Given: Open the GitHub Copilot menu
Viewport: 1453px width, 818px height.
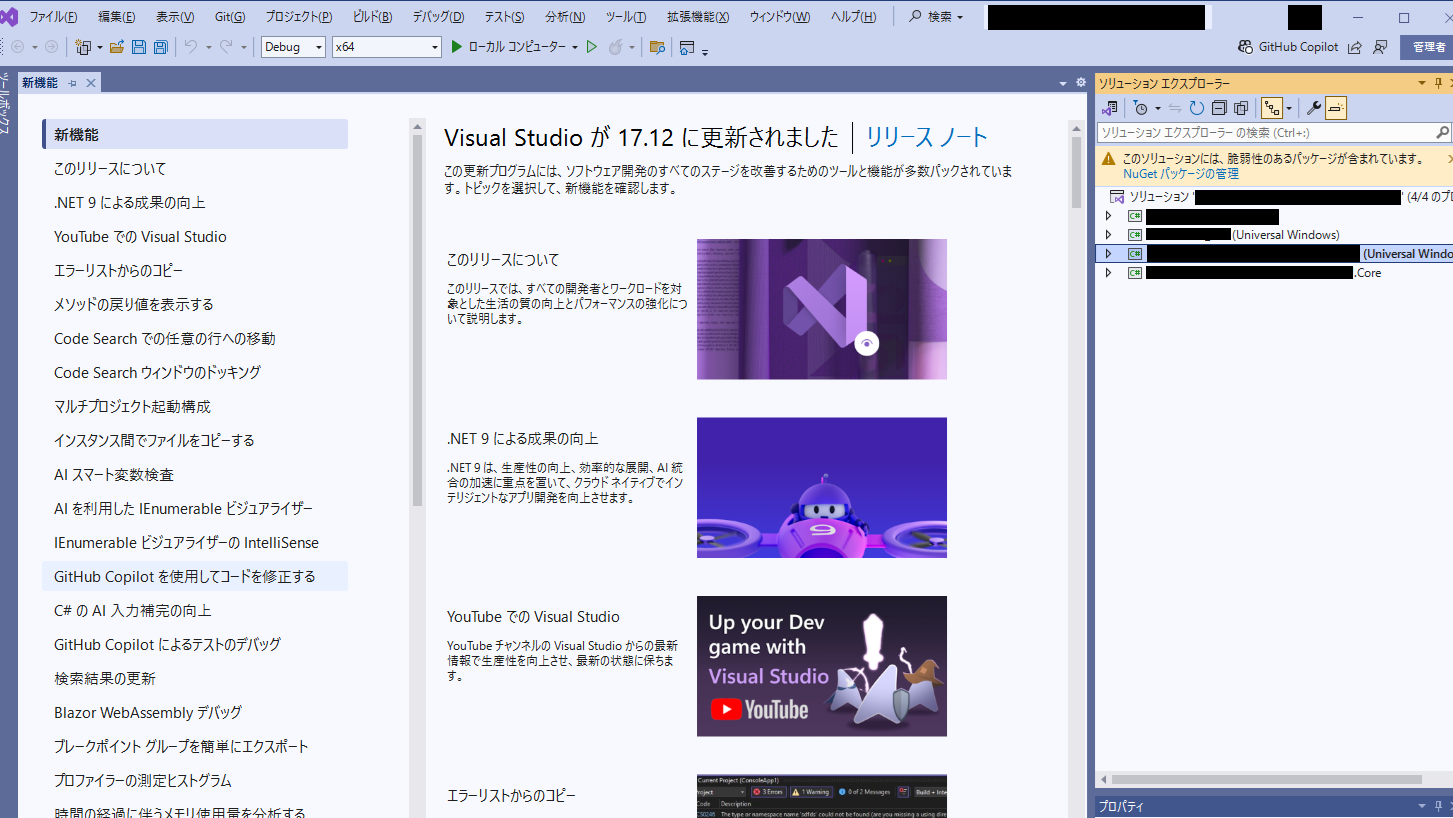Looking at the screenshot, I should point(1288,47).
